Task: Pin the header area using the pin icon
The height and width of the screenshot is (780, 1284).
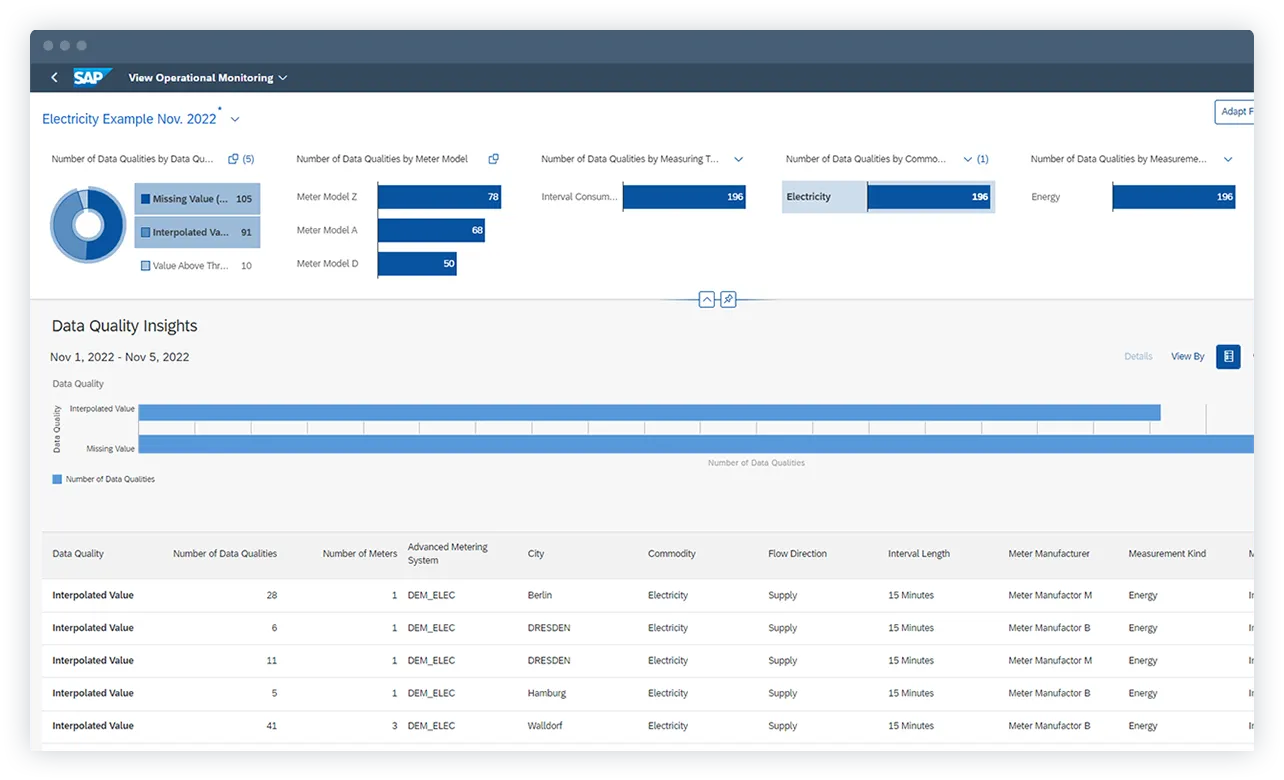Action: point(727,298)
